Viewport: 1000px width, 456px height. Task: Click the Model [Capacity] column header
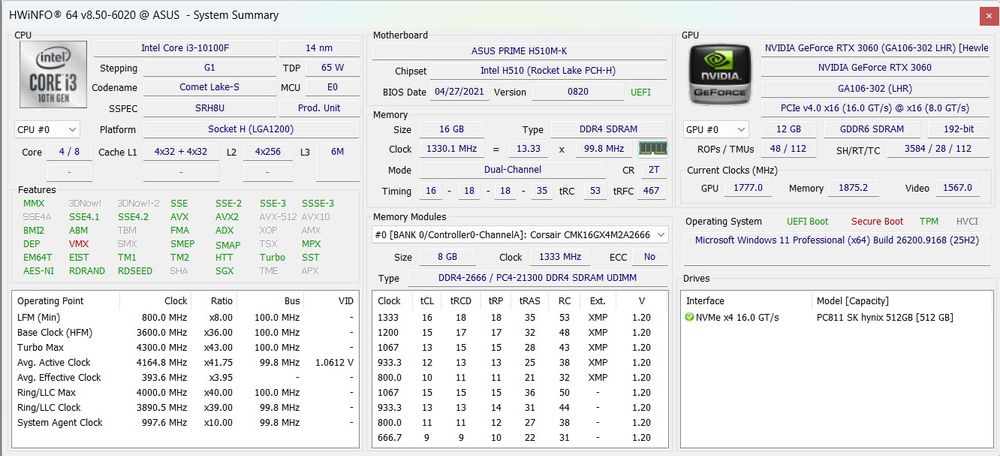click(901, 301)
